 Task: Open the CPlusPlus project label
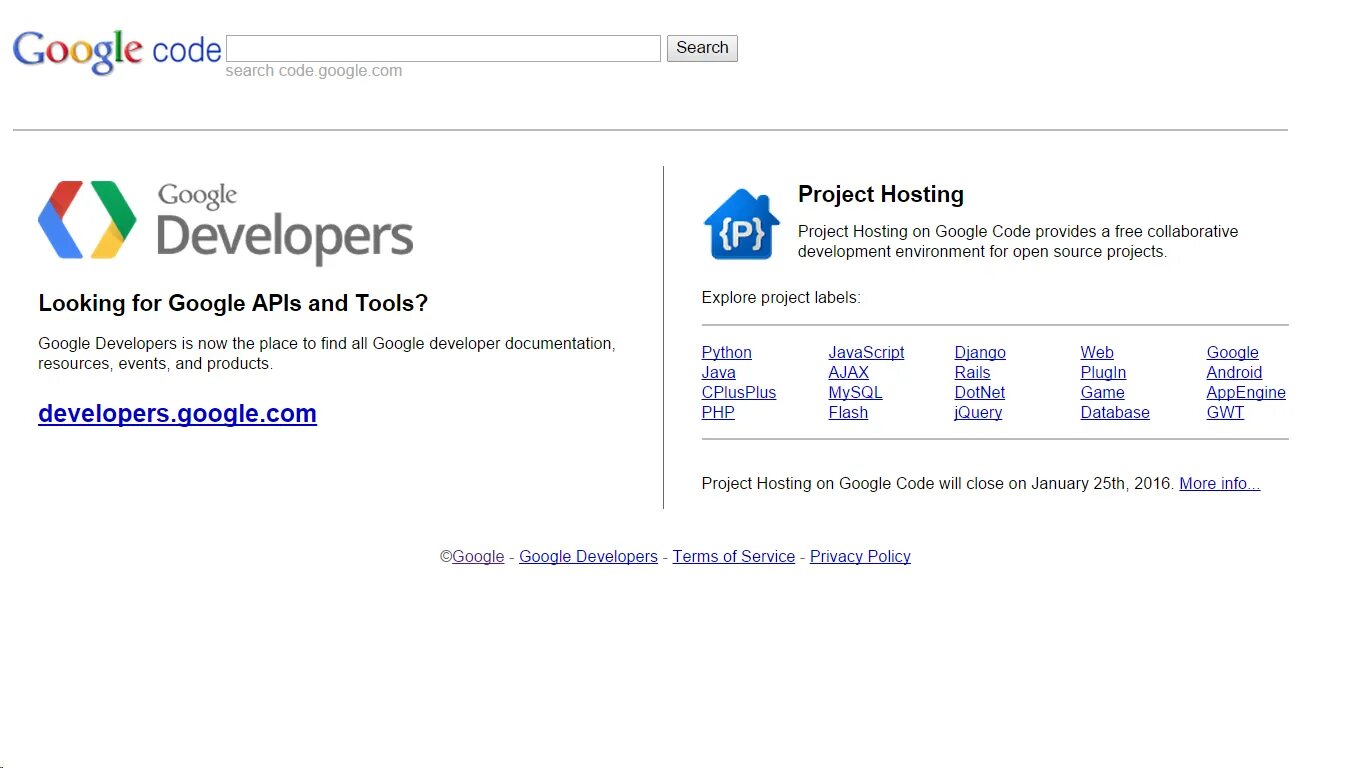tap(738, 392)
